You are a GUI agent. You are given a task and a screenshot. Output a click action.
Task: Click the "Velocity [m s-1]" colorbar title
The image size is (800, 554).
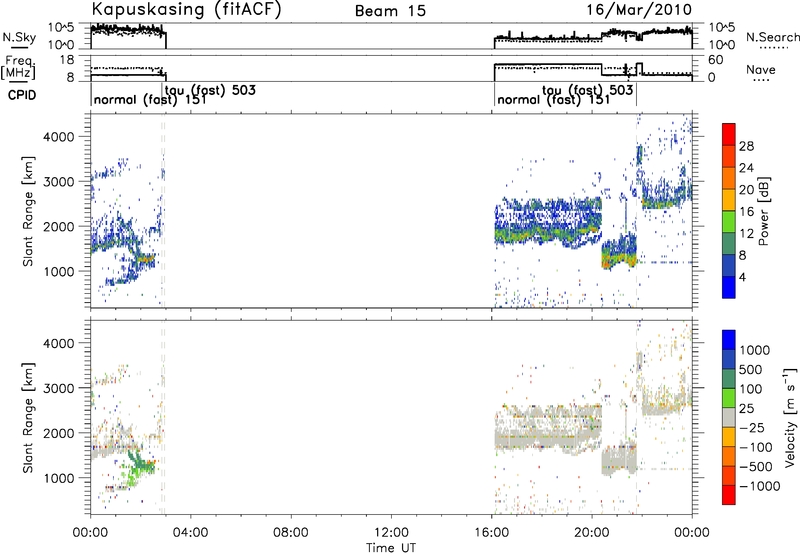pos(790,417)
